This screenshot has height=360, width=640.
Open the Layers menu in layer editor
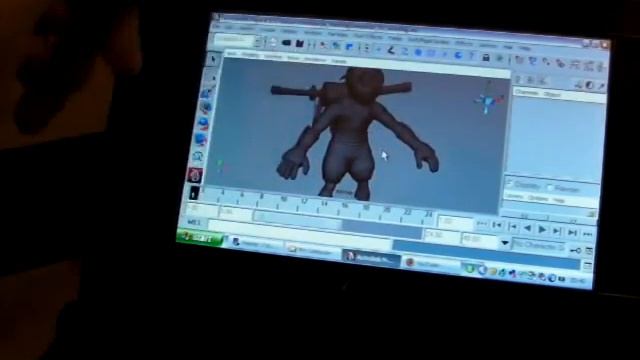pyautogui.click(x=514, y=196)
